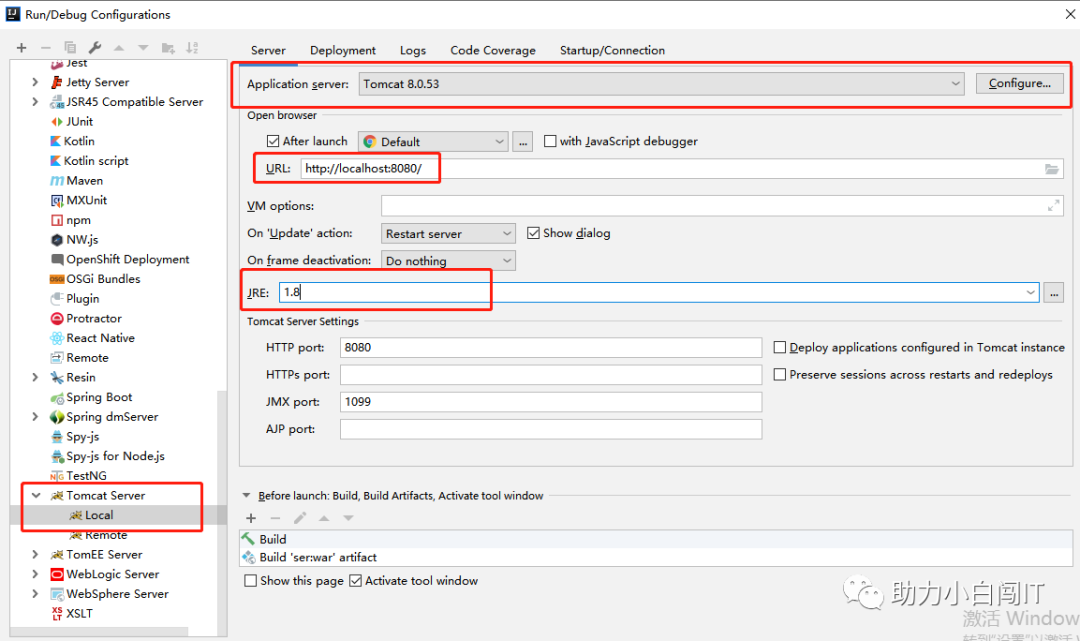Collapse the Tomcat Server node
Viewport: 1080px width, 641px height.
tap(36, 496)
